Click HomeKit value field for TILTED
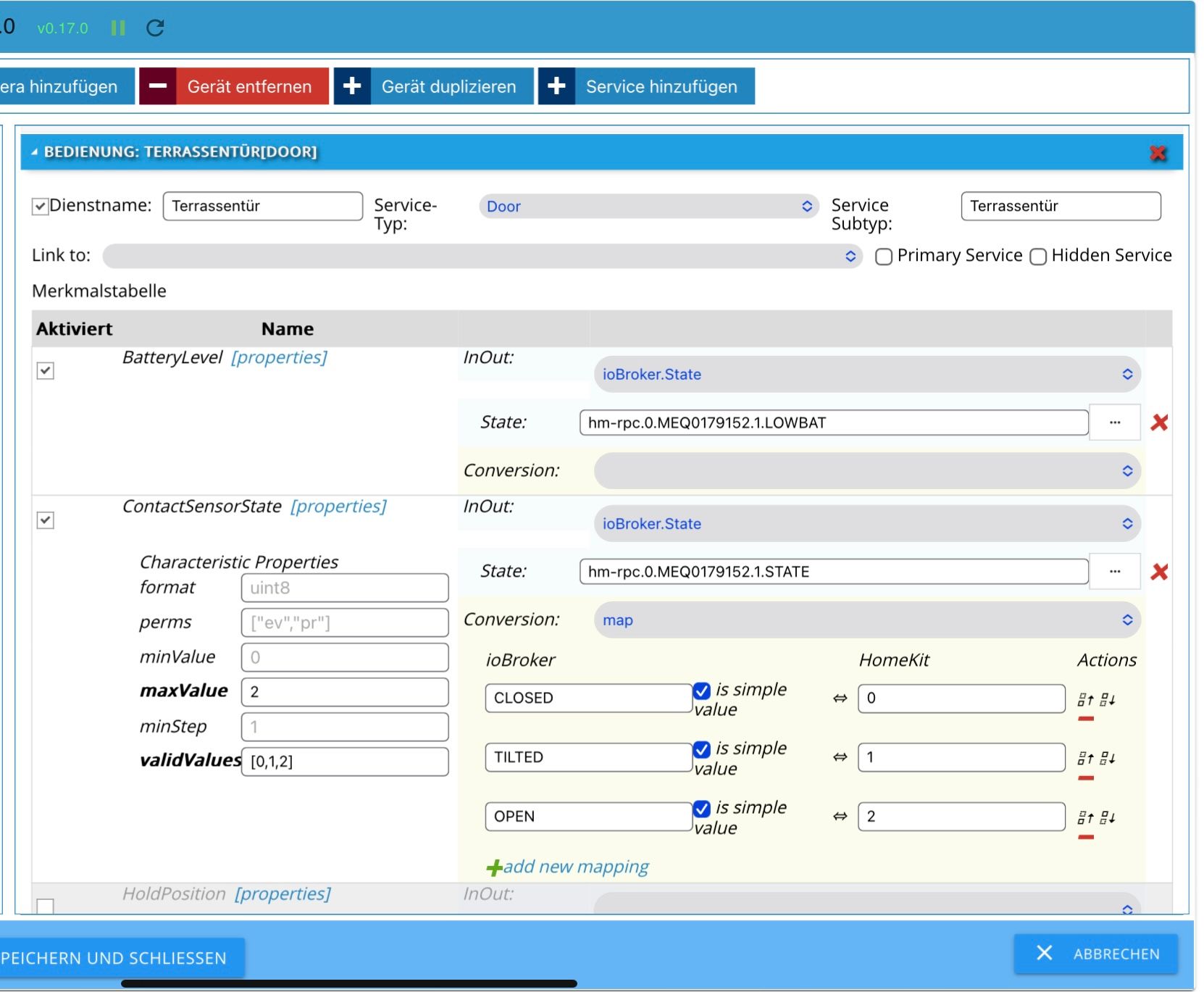The height and width of the screenshot is (992, 1204). pos(961,757)
